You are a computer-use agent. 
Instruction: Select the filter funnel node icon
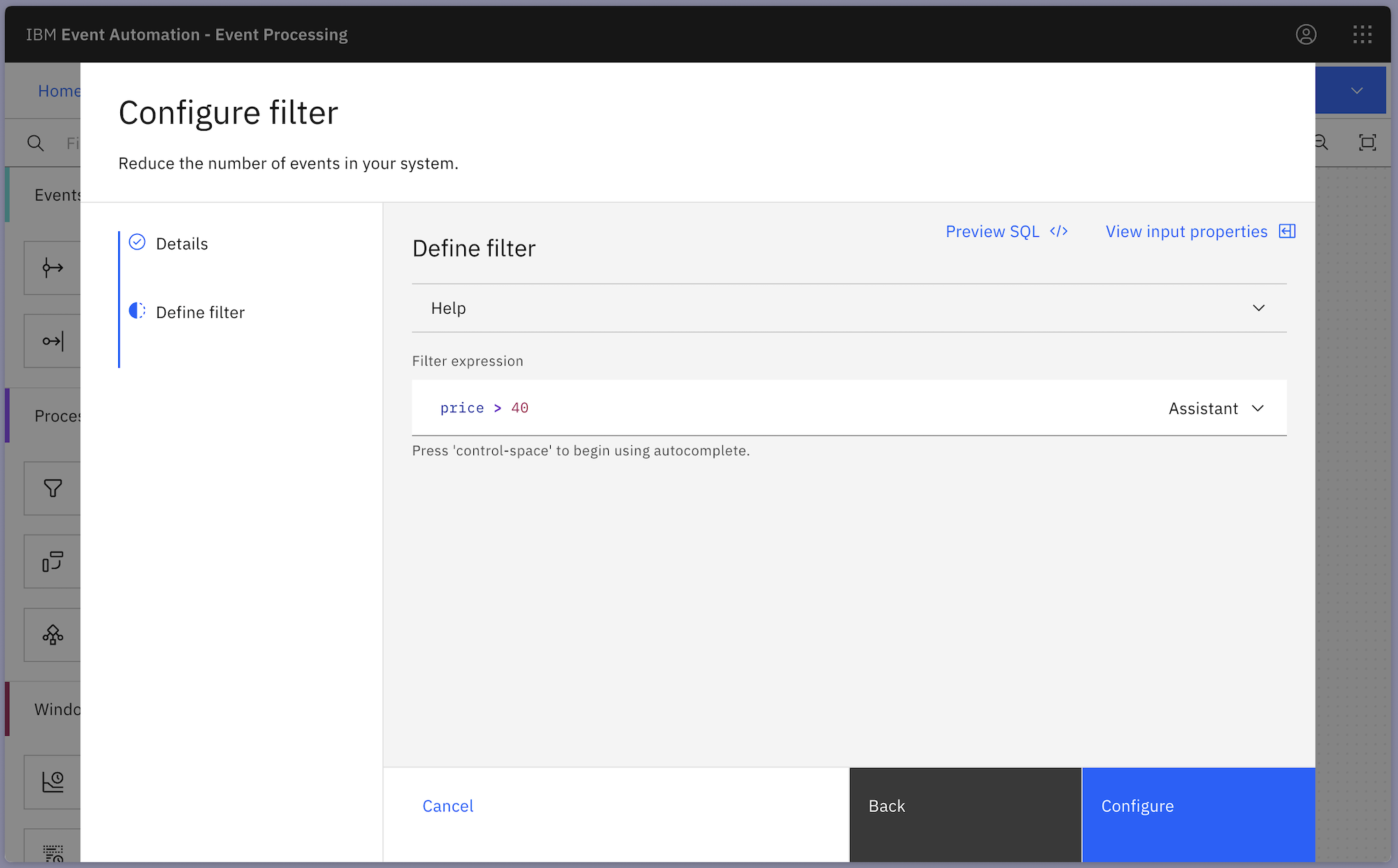click(52, 488)
